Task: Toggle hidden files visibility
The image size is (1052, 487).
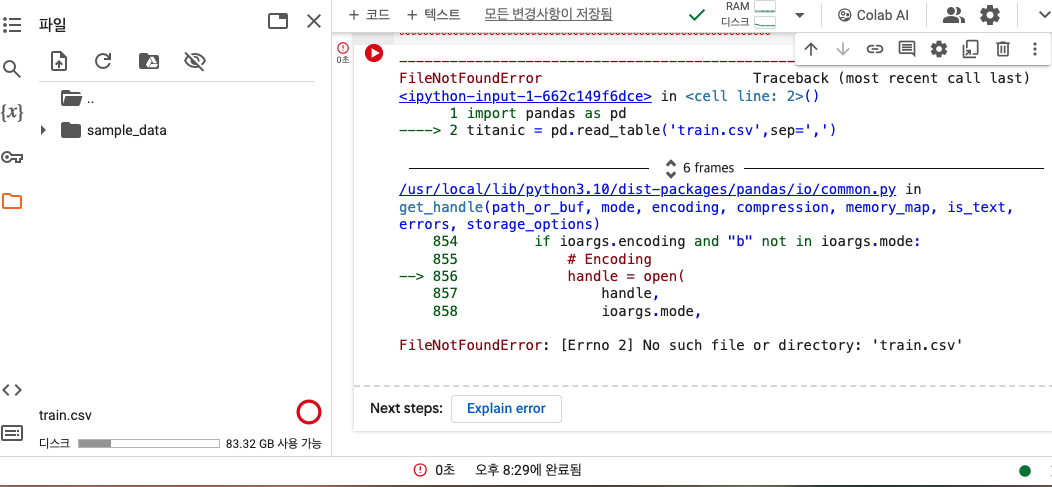Action: click(194, 62)
